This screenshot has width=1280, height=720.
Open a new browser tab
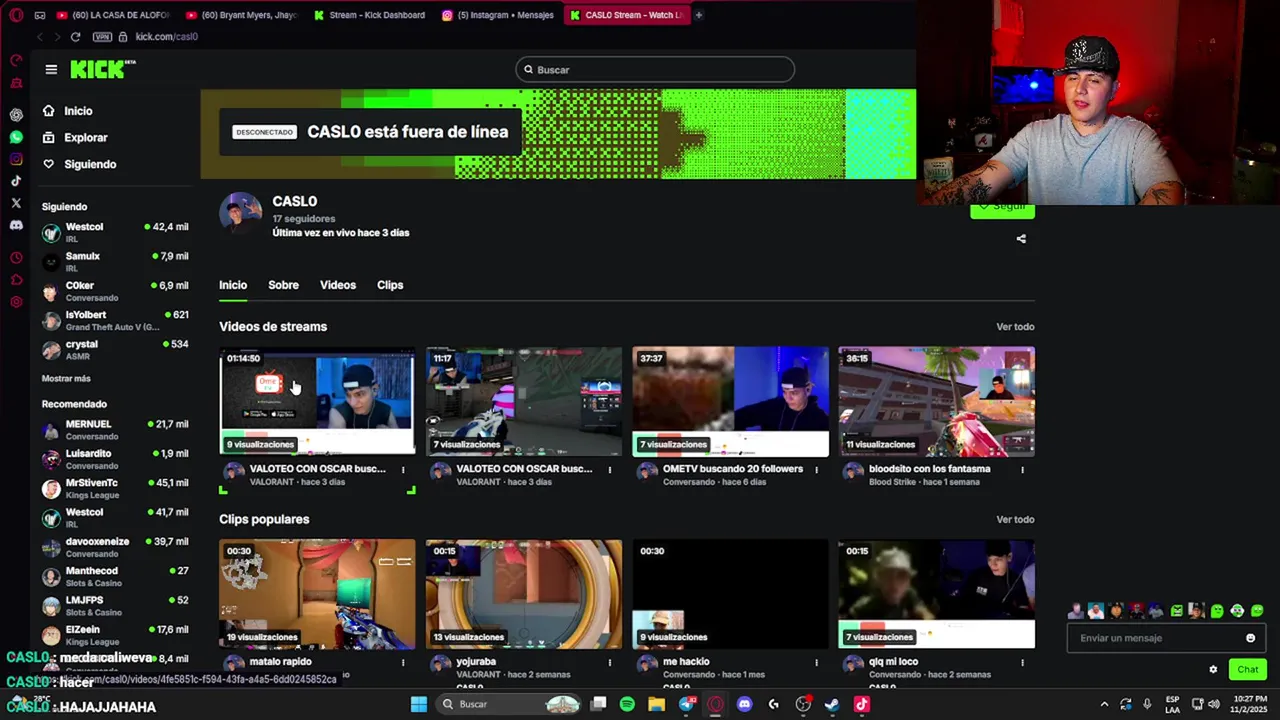[698, 15]
